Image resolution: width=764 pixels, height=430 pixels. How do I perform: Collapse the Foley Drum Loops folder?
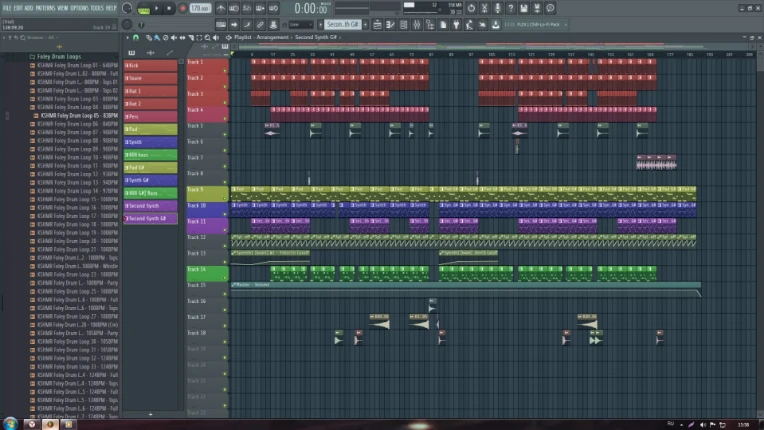(x=59, y=56)
